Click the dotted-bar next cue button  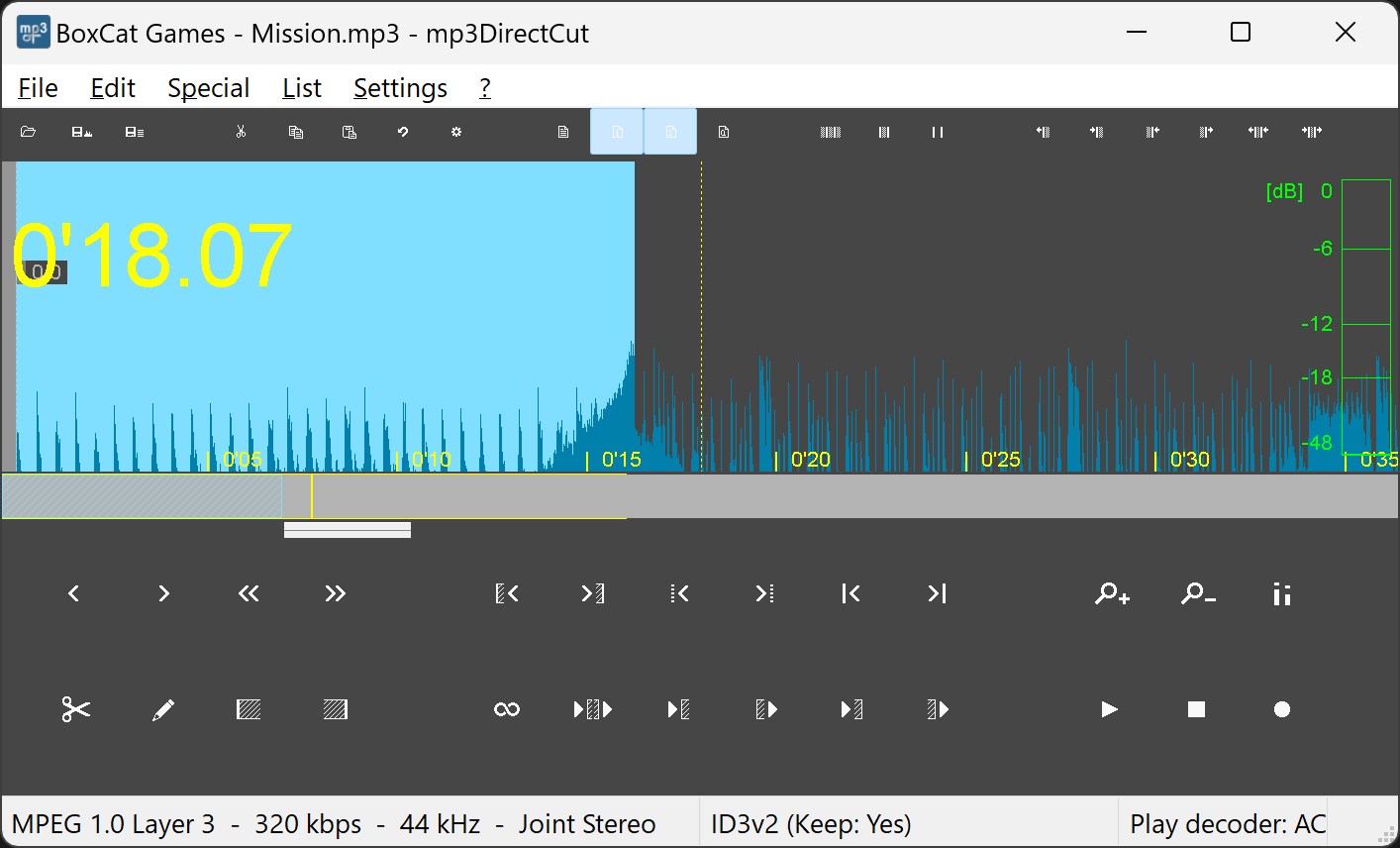tap(764, 593)
